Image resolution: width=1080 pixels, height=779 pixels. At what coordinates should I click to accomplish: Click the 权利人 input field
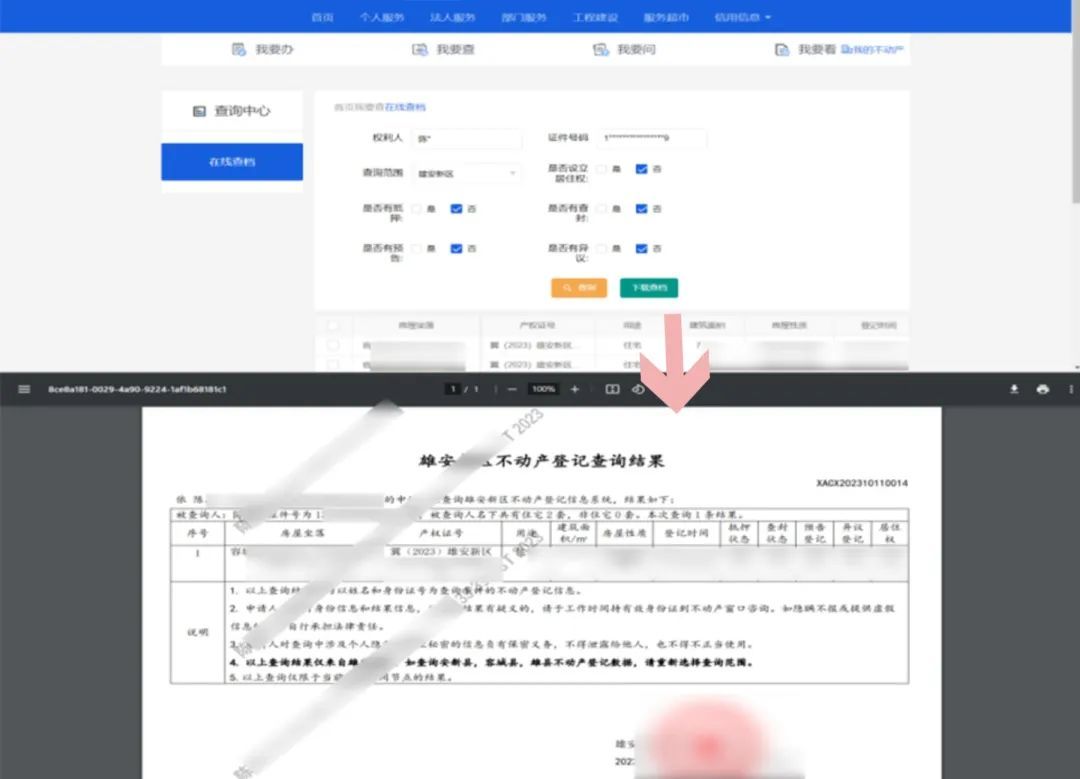coord(467,139)
